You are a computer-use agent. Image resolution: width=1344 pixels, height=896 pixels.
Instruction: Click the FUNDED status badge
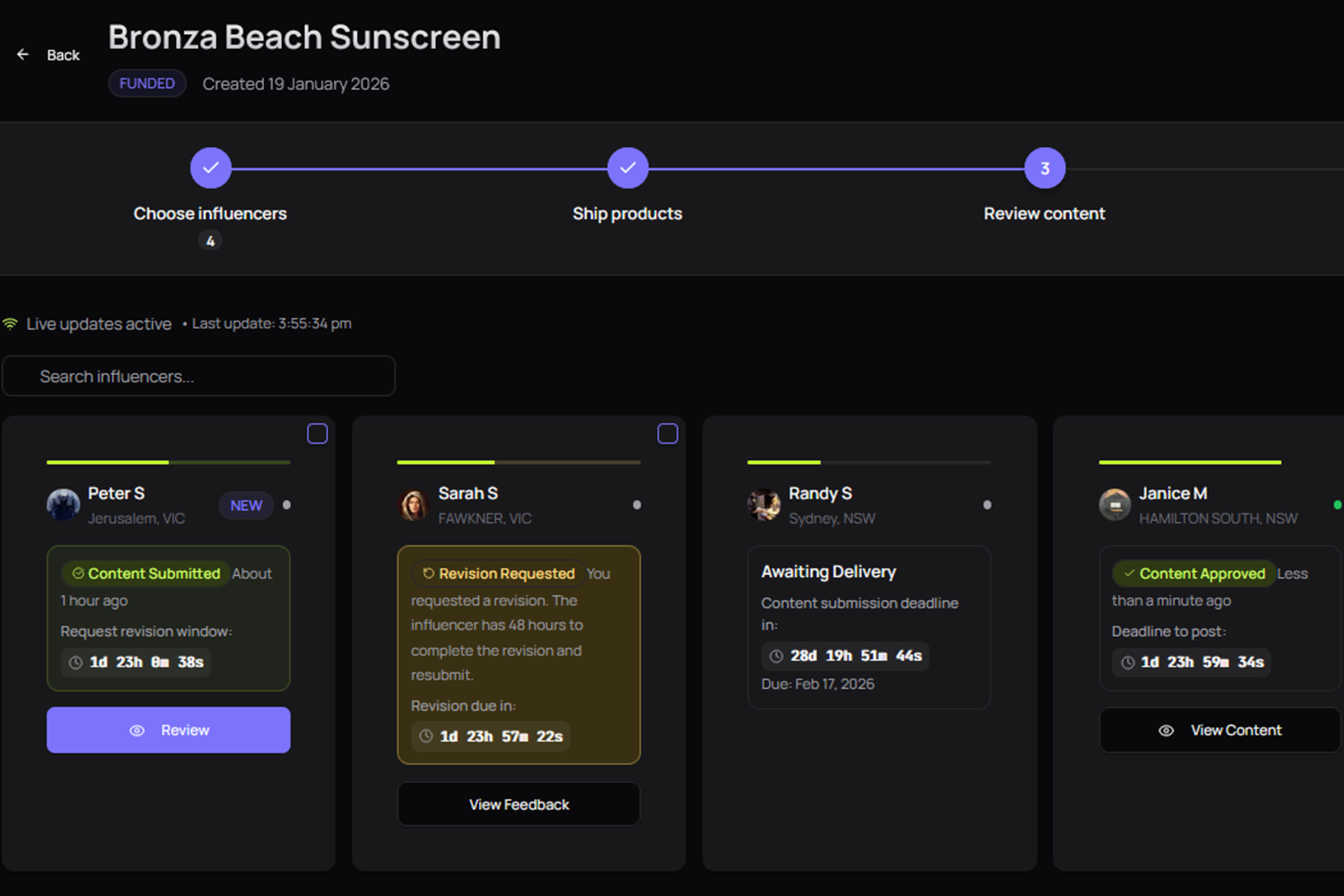(147, 83)
